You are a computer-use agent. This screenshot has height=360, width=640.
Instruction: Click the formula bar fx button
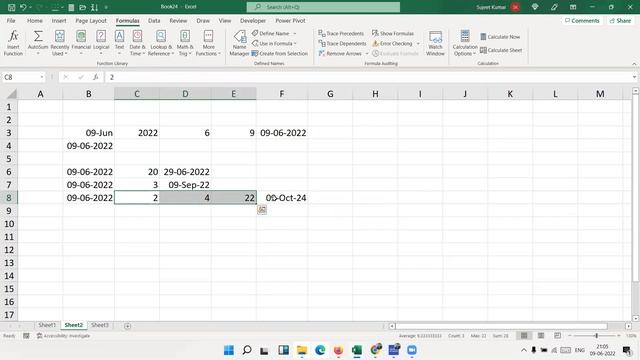pos(96,77)
